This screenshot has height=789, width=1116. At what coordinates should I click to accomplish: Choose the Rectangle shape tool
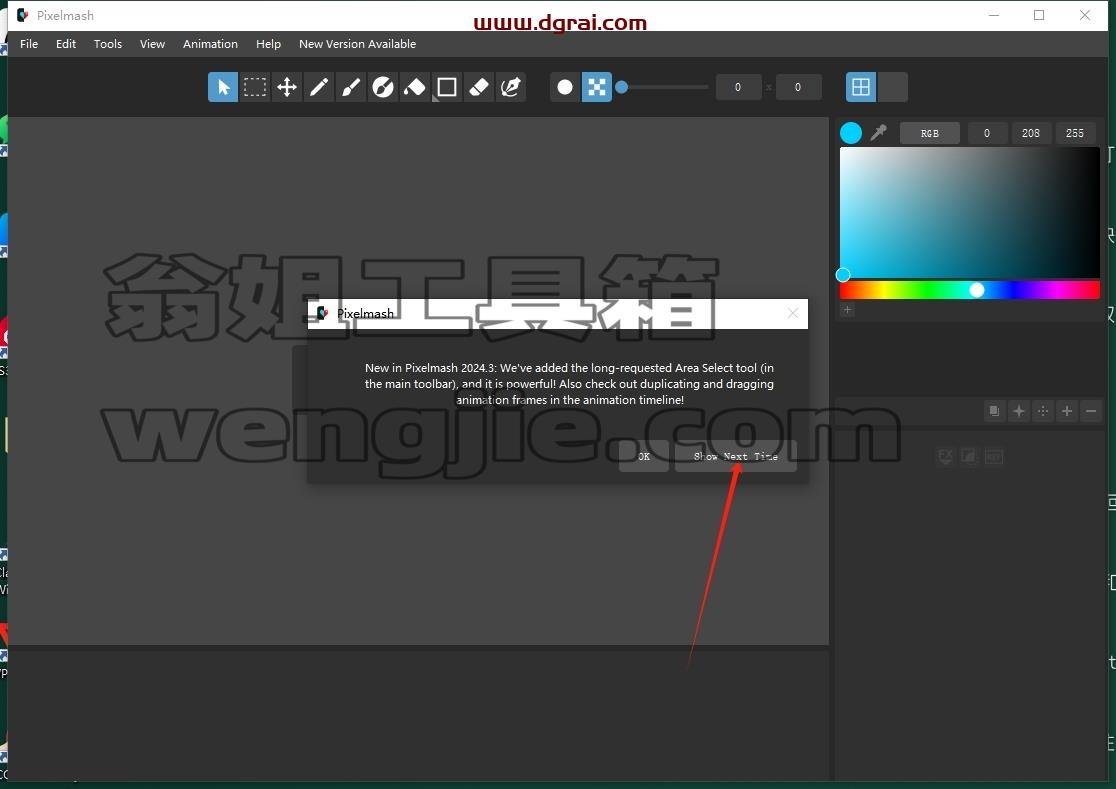point(447,88)
